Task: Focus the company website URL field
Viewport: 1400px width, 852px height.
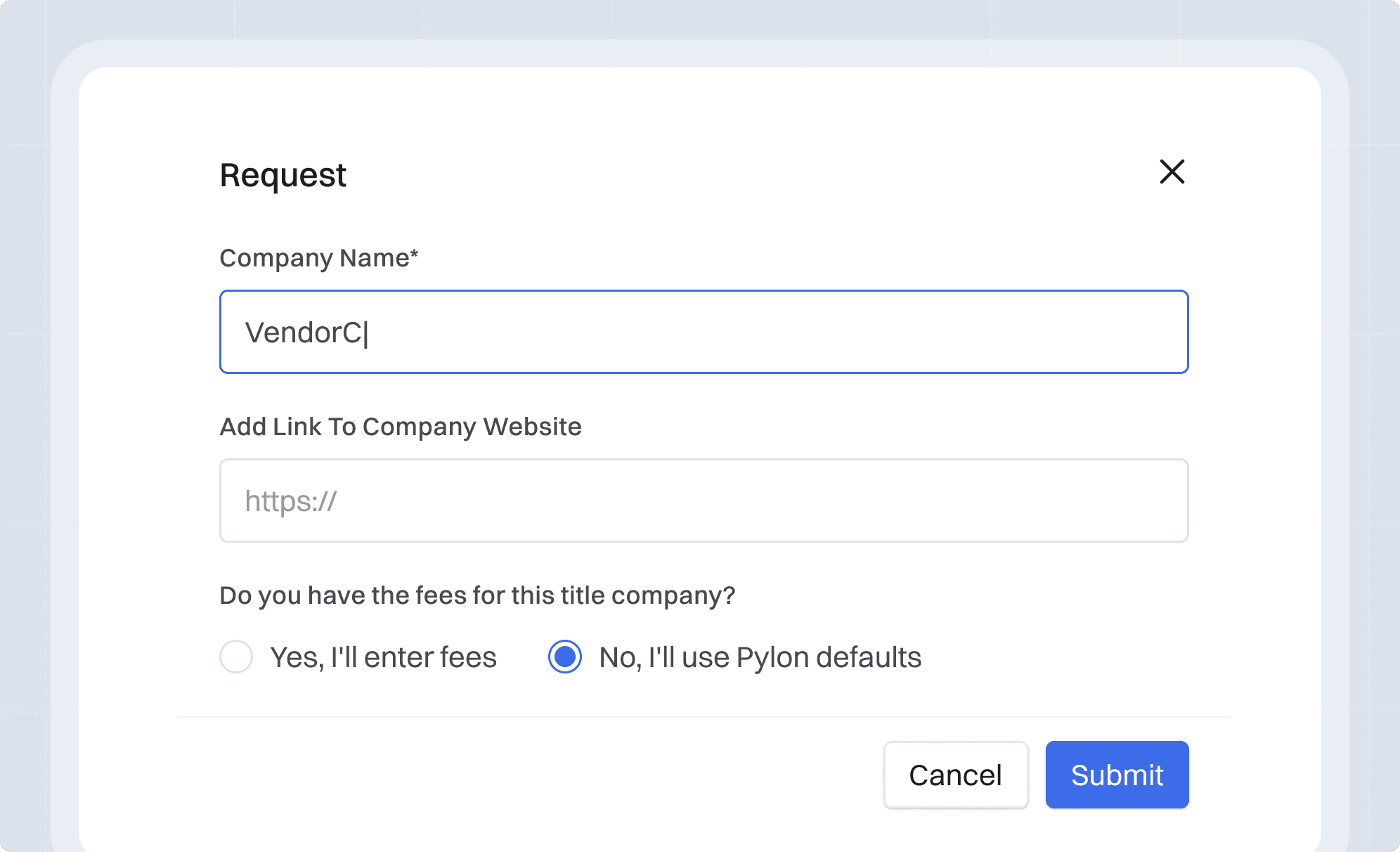Action: click(703, 501)
